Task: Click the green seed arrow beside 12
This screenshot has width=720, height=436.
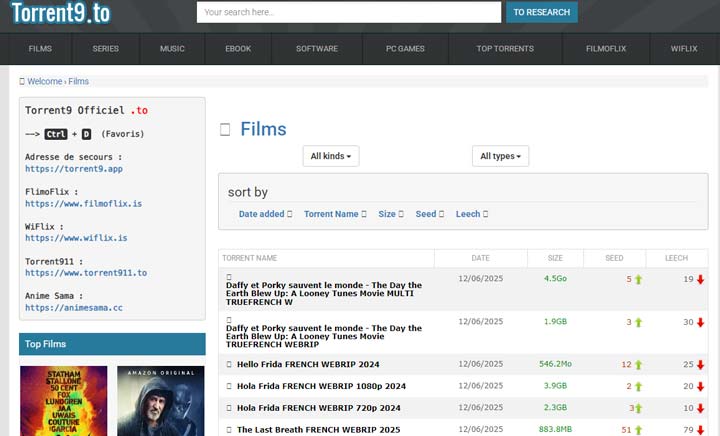Action: coord(638,365)
